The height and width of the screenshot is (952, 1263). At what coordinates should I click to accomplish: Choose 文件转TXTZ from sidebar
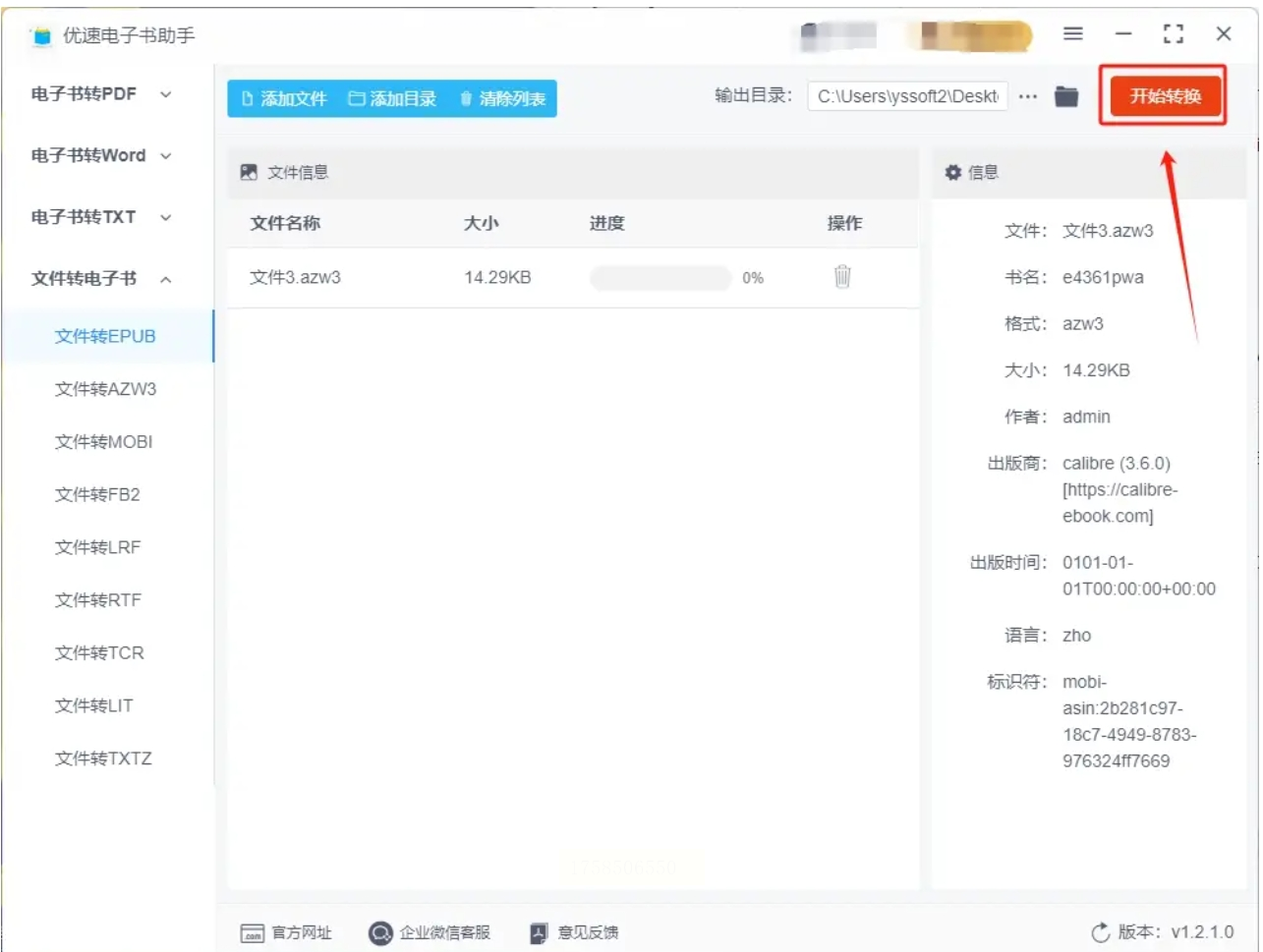click(x=103, y=758)
